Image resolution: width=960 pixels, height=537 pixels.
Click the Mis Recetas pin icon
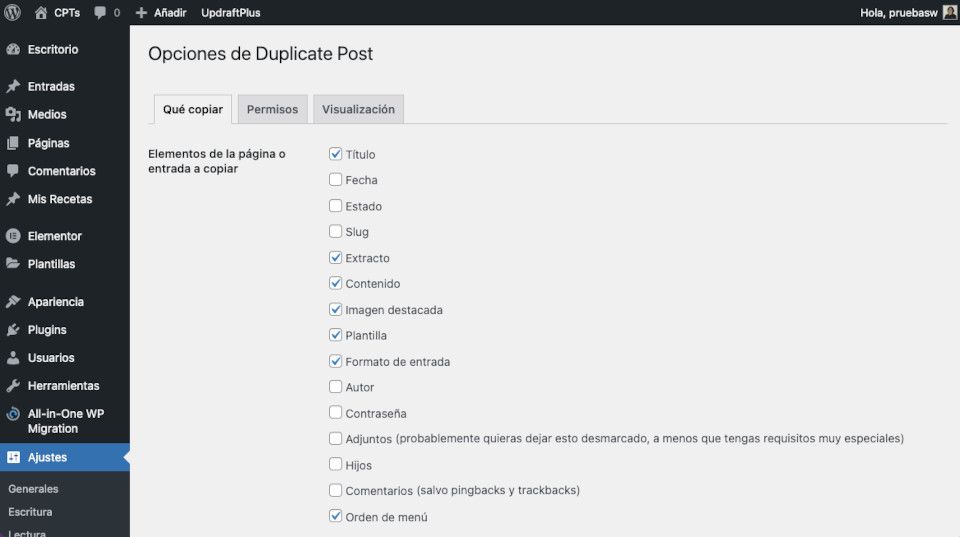pos(13,199)
